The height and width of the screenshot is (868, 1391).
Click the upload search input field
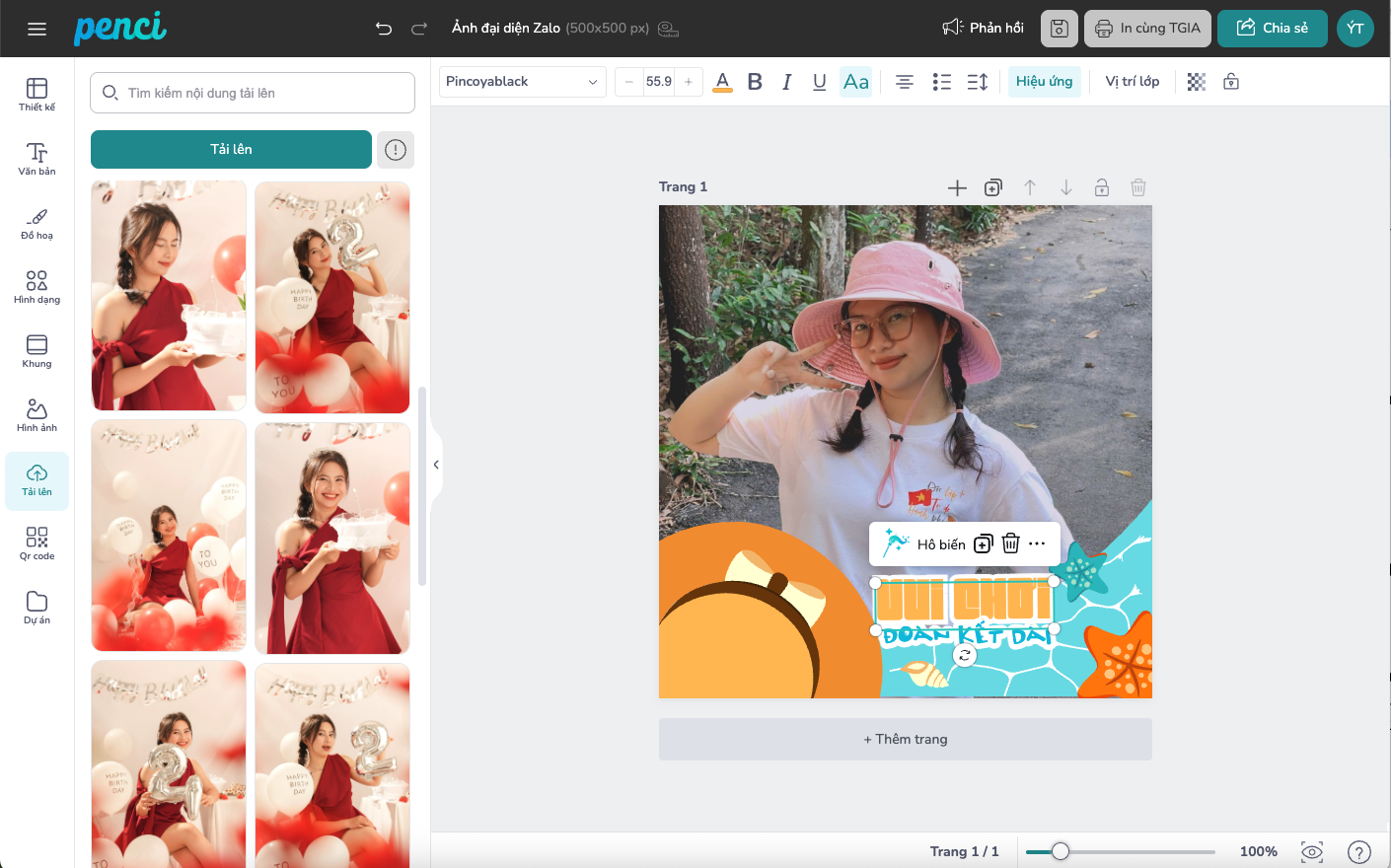(x=253, y=93)
